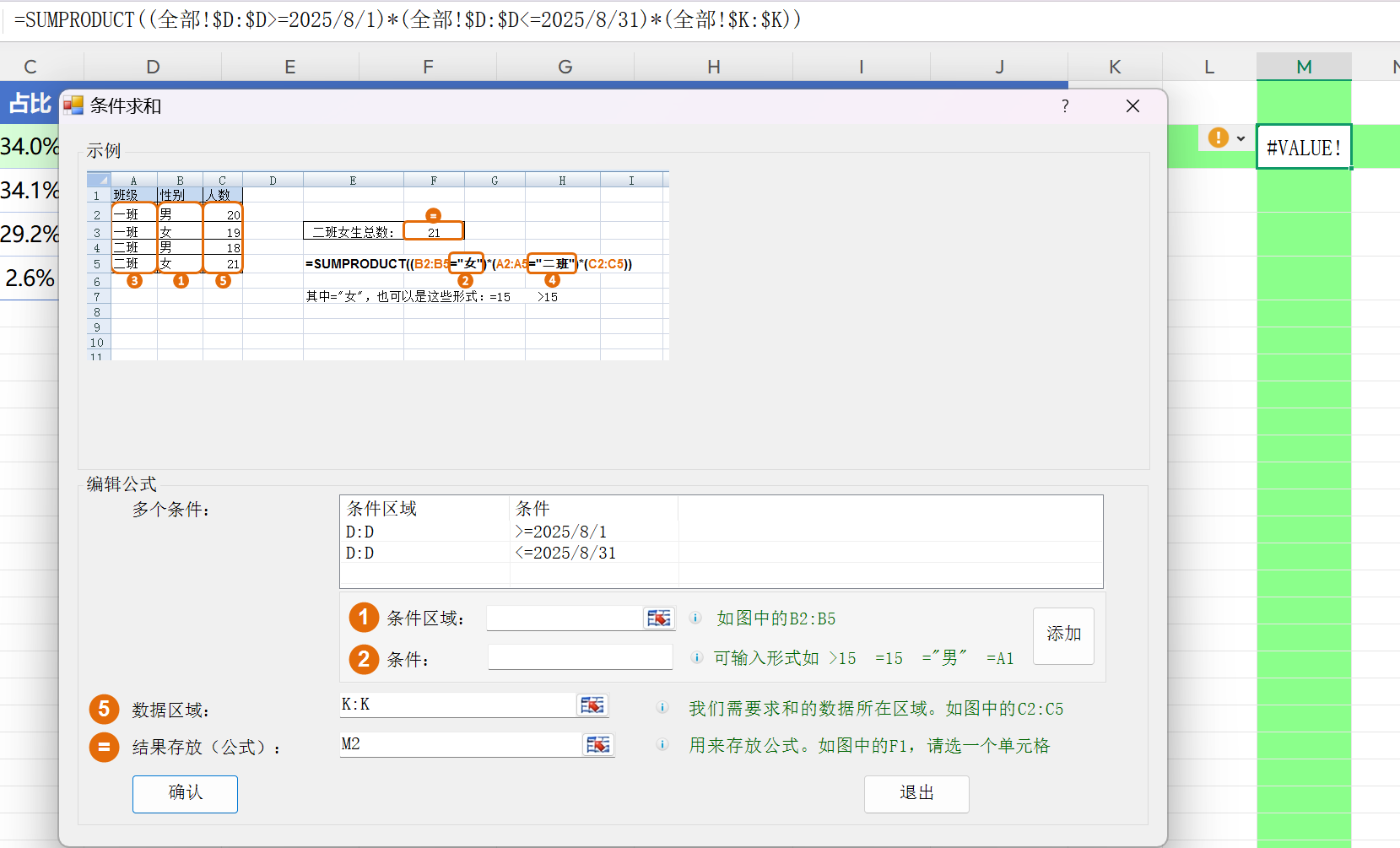1400x848 pixels.
Task: Click the error warning exclamation icon
Action: pyautogui.click(x=1218, y=138)
